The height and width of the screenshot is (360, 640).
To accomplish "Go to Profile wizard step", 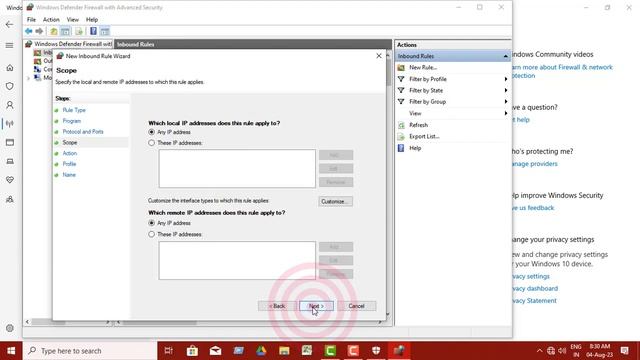I will point(69,164).
